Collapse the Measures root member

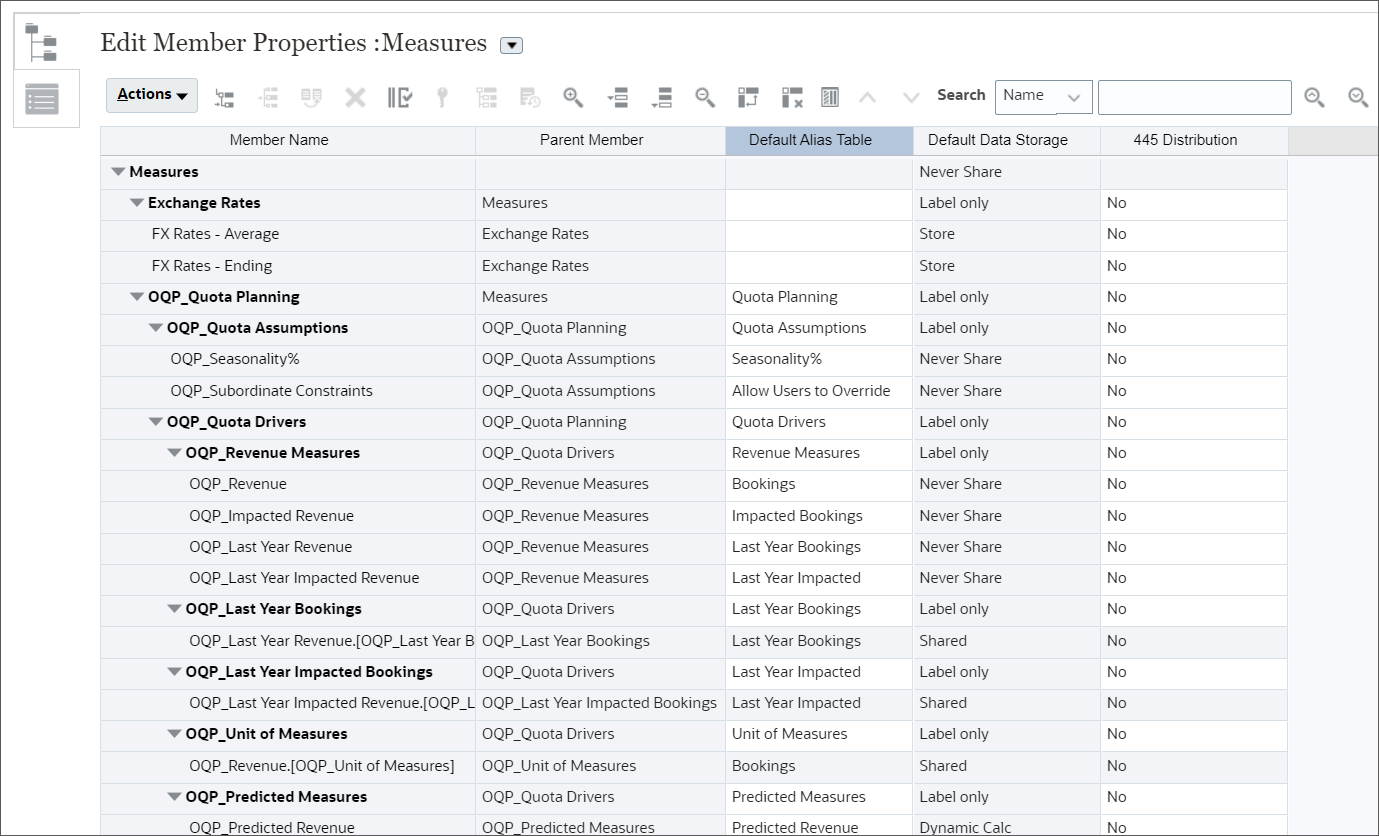[x=117, y=171]
